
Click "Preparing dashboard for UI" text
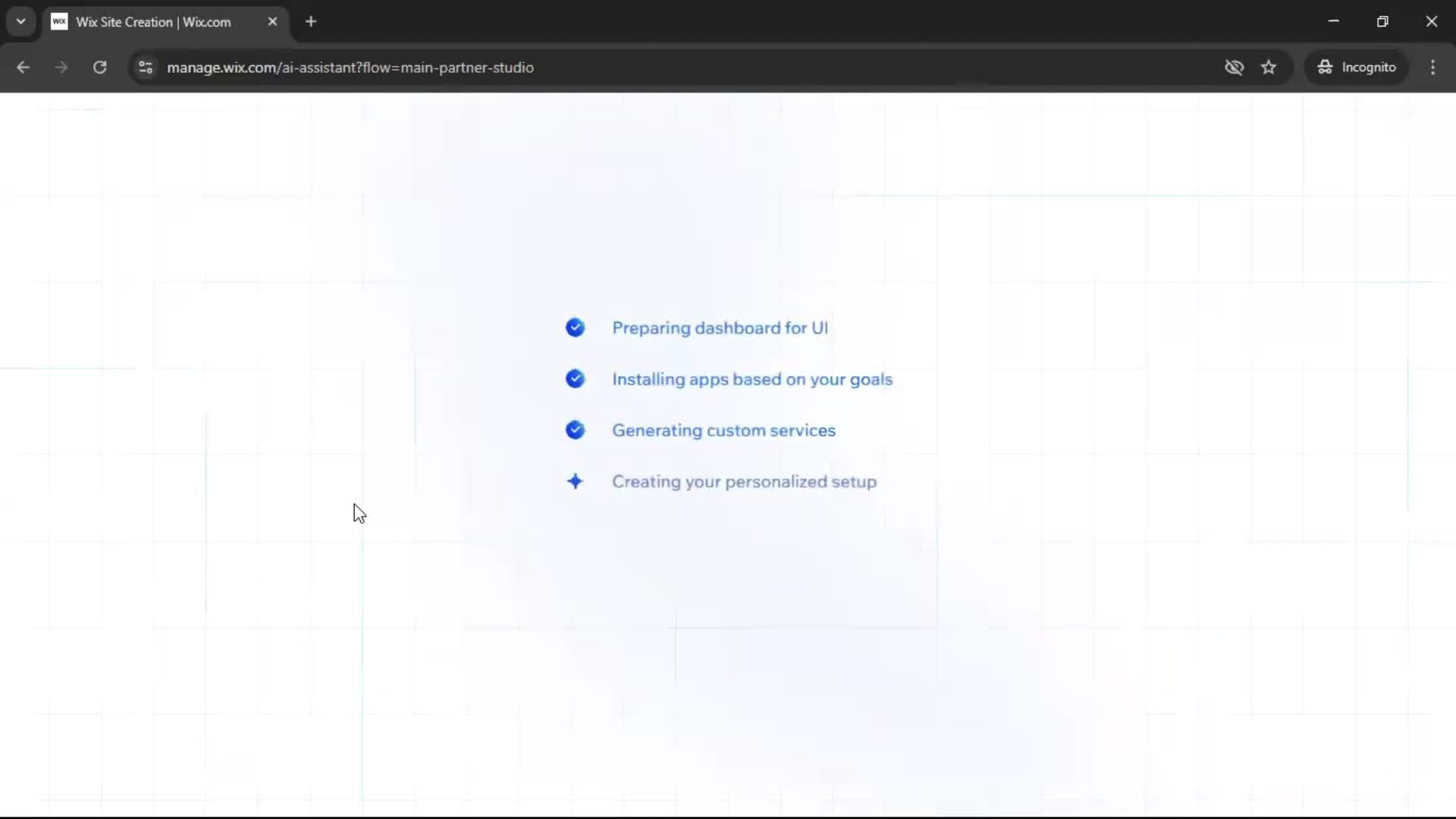pyautogui.click(x=720, y=328)
